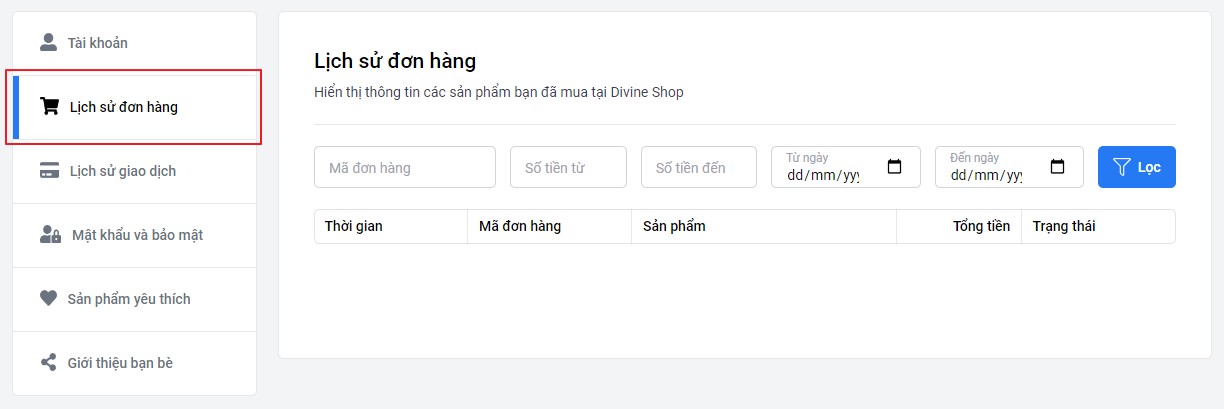
Task: Click the Sản phẩm column header
Action: pyautogui.click(x=764, y=226)
